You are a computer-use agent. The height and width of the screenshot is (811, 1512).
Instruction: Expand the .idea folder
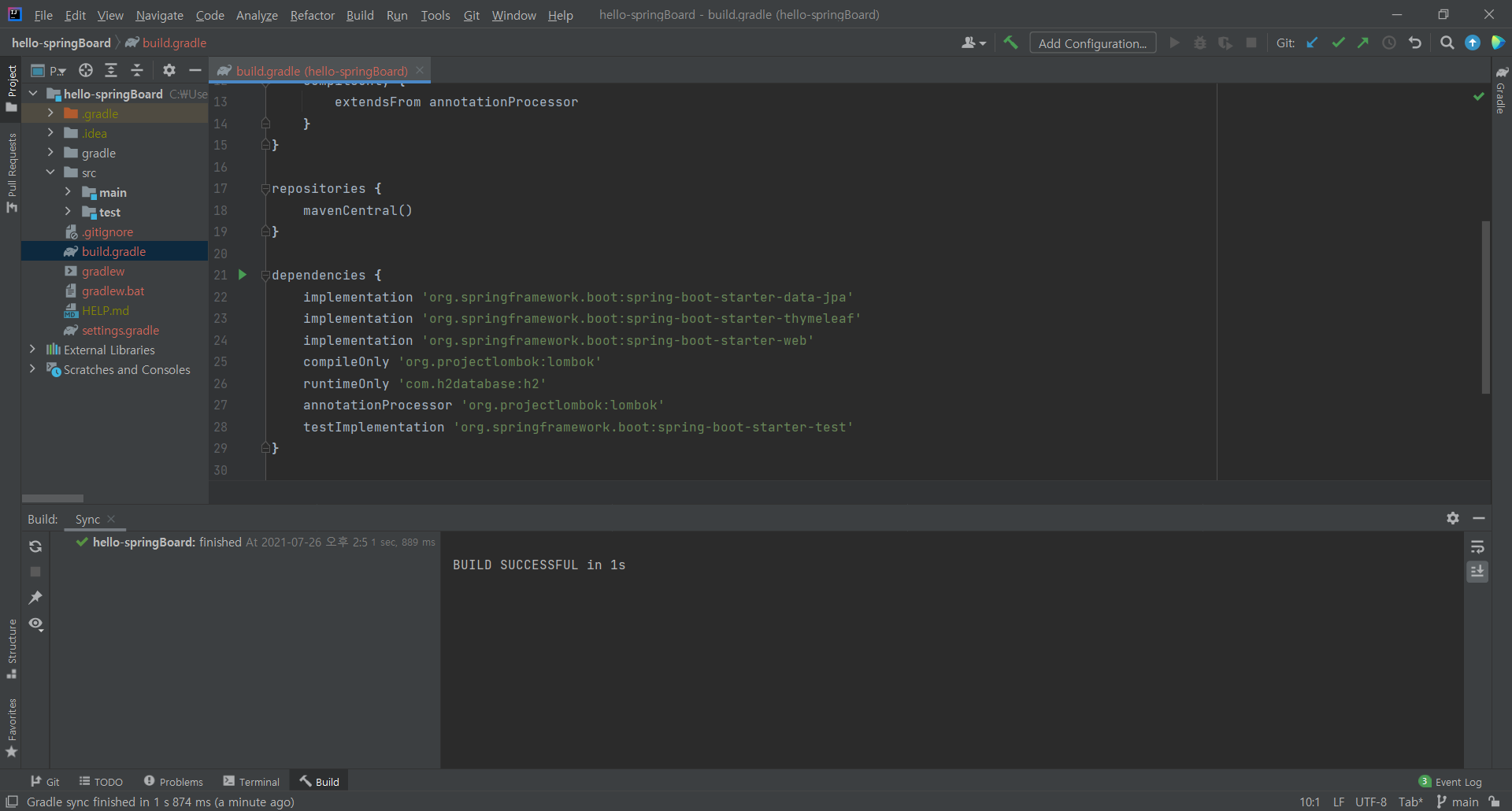50,133
